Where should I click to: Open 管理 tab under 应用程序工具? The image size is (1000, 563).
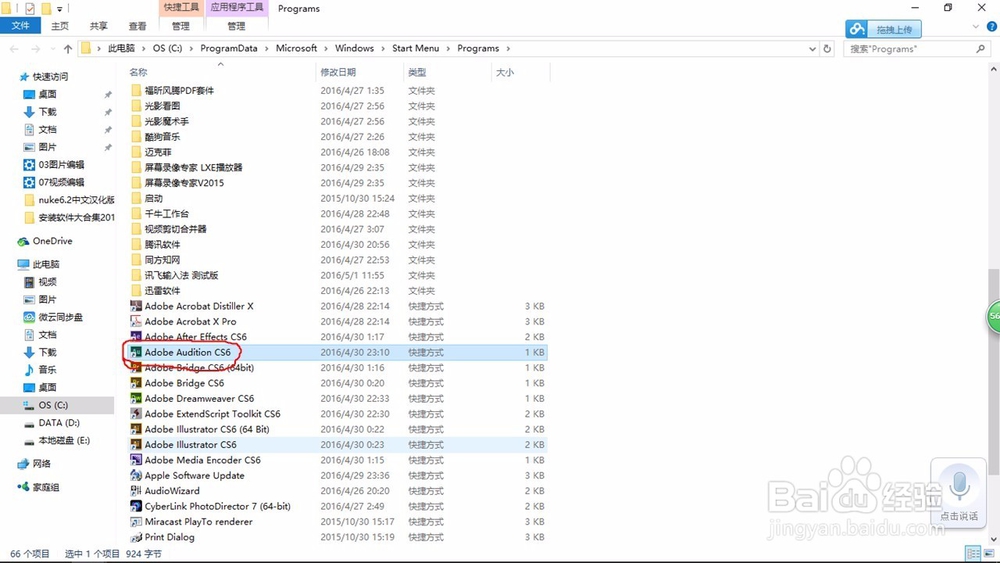236,26
